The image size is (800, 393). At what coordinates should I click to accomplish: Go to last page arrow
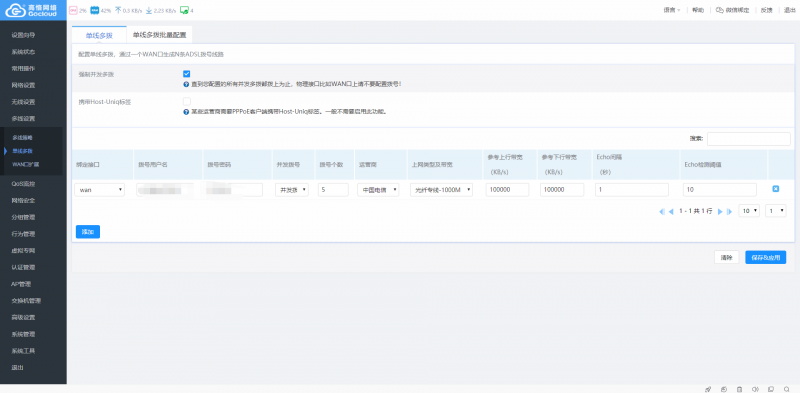tap(730, 211)
